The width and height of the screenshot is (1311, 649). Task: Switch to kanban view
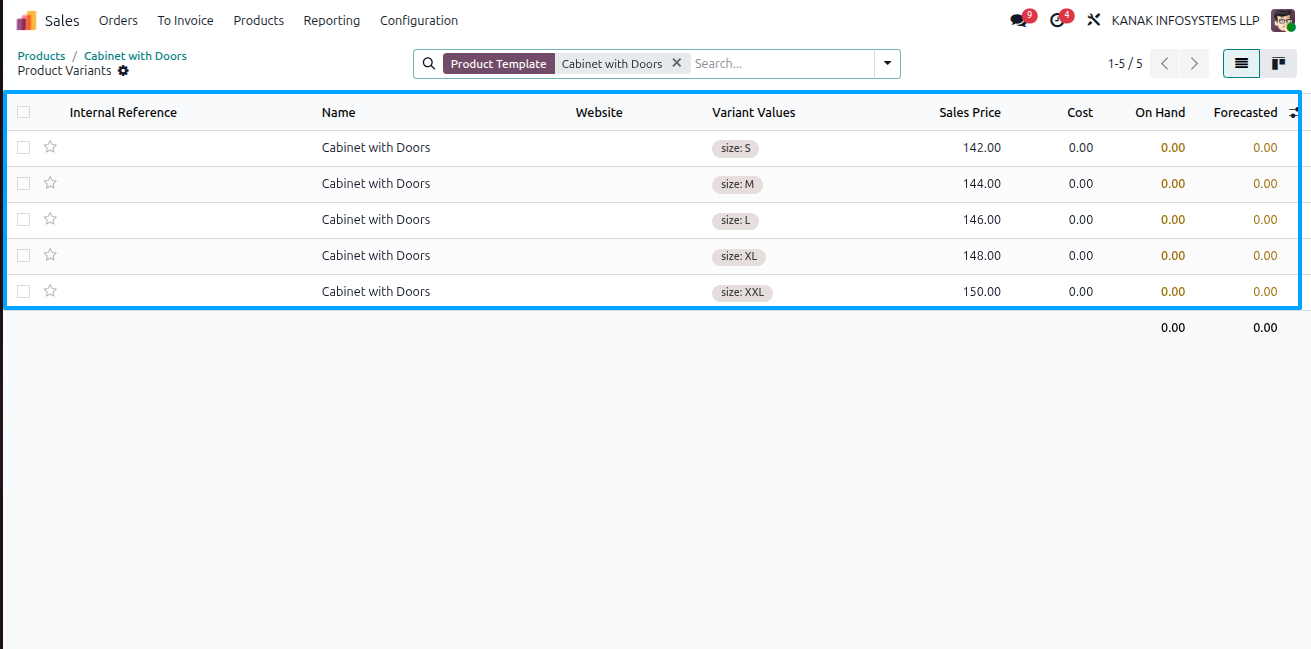coord(1278,63)
